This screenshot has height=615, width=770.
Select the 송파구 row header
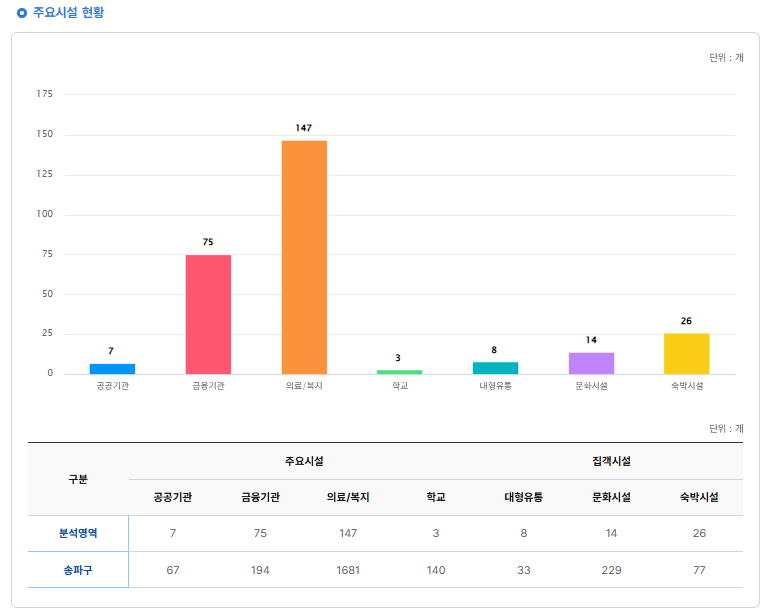(78, 570)
